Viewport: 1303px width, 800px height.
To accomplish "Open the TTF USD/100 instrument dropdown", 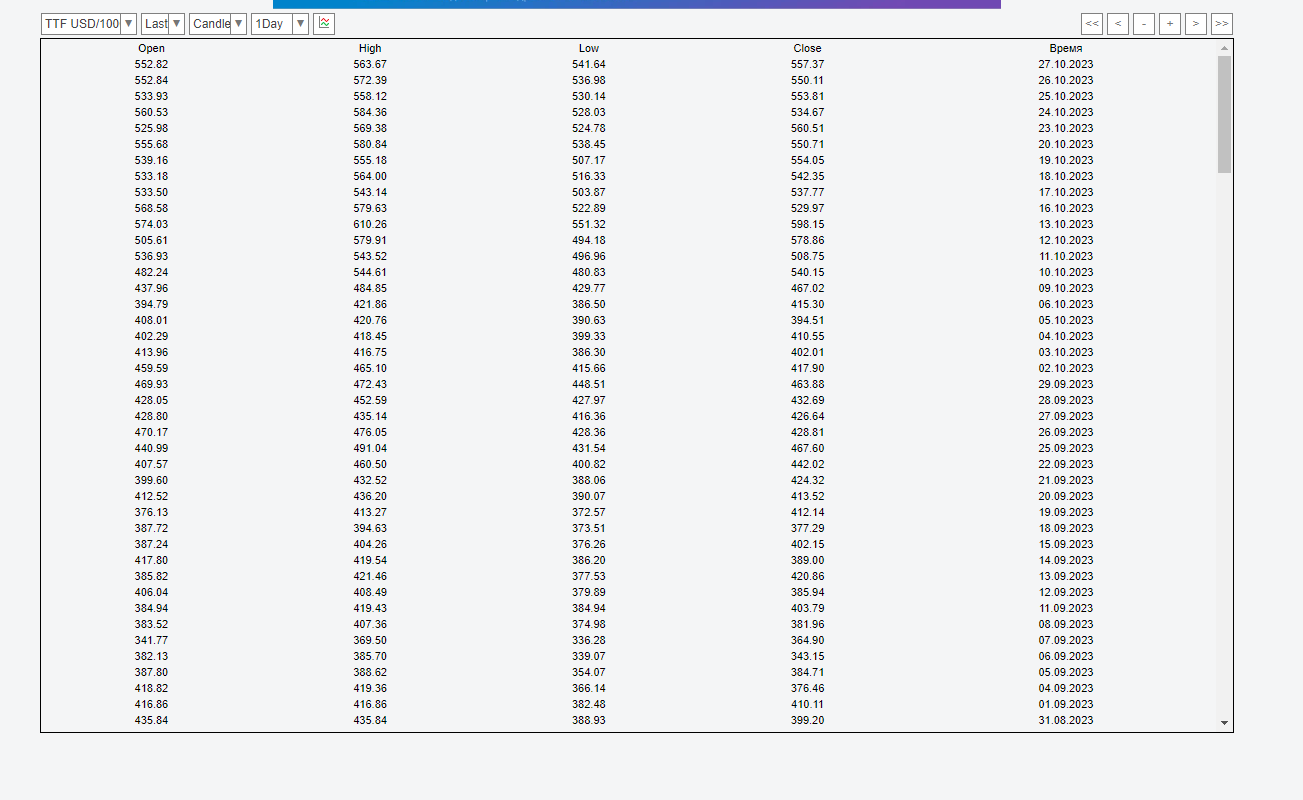I will click(88, 23).
